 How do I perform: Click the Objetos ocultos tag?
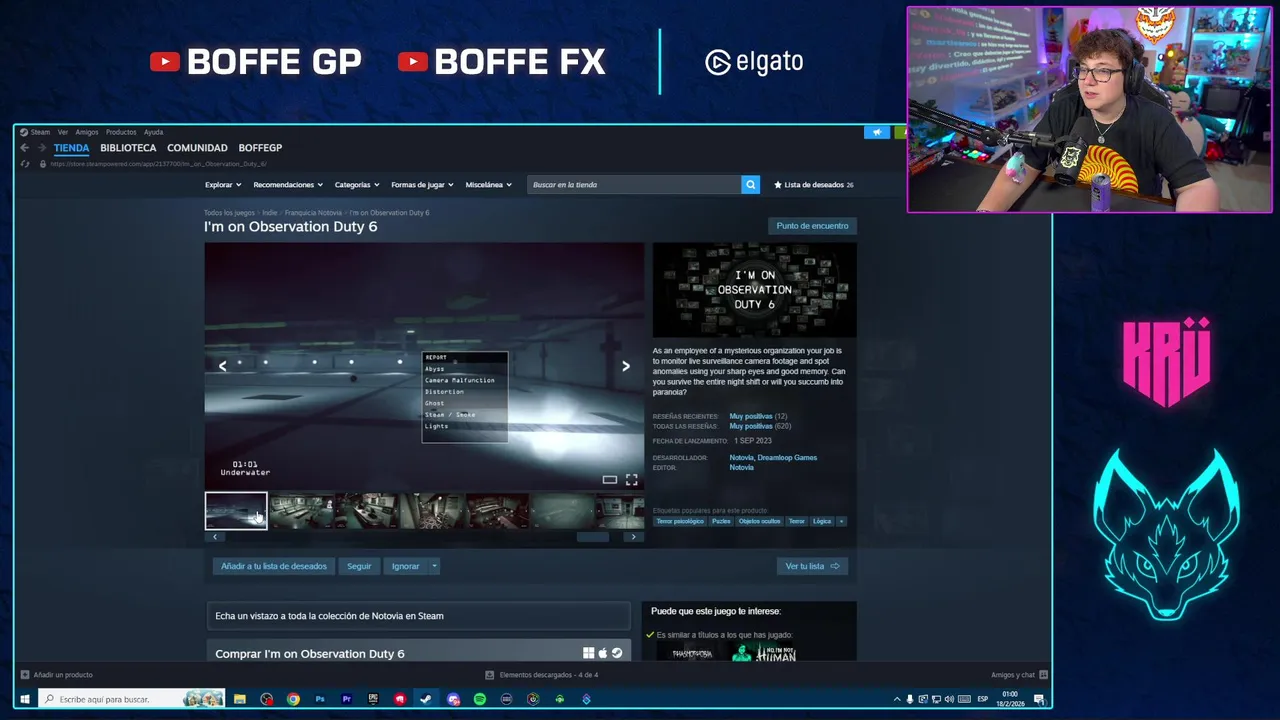pyautogui.click(x=760, y=521)
